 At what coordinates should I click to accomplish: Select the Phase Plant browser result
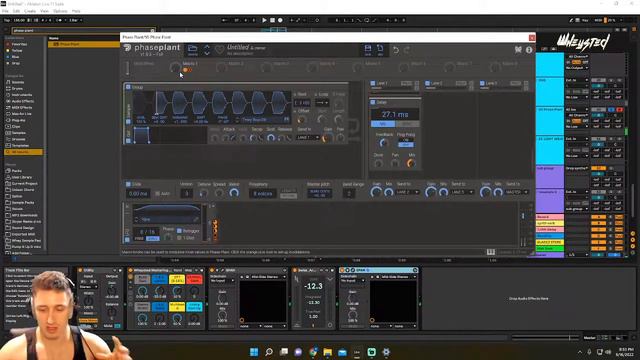(x=84, y=44)
